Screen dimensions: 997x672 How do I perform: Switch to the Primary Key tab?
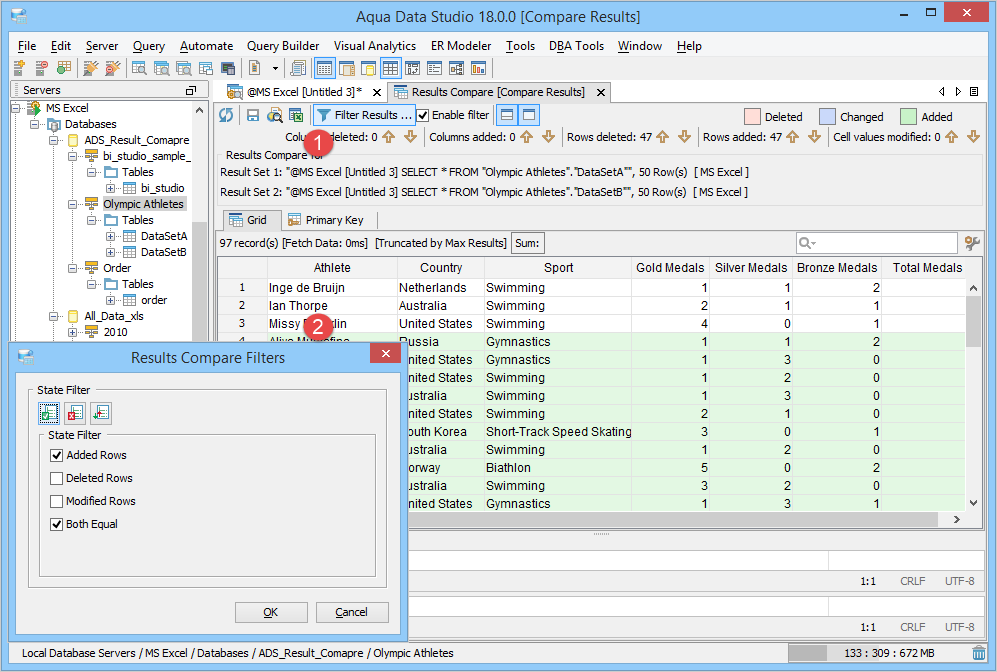325,220
